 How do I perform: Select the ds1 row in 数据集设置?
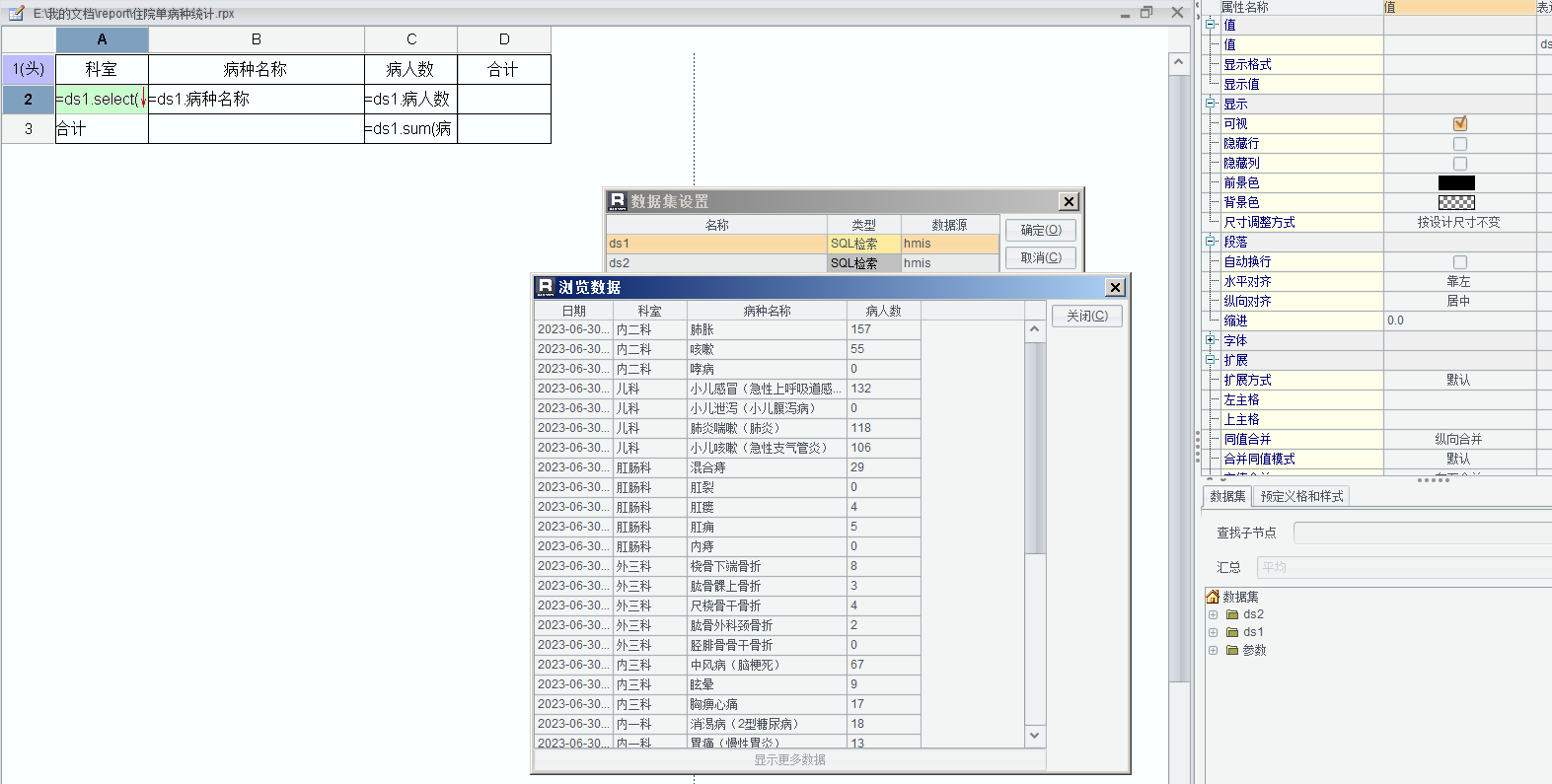coord(802,244)
